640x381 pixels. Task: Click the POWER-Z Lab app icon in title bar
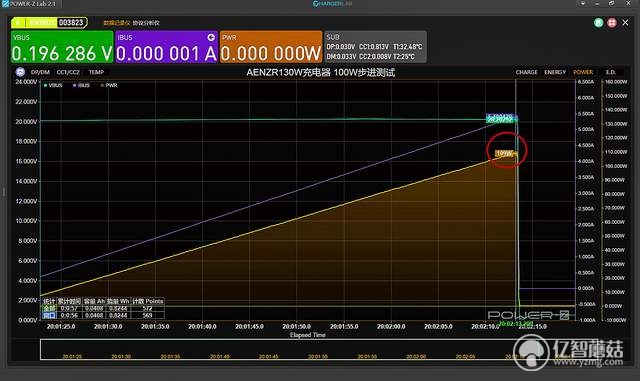[x=5, y=4]
